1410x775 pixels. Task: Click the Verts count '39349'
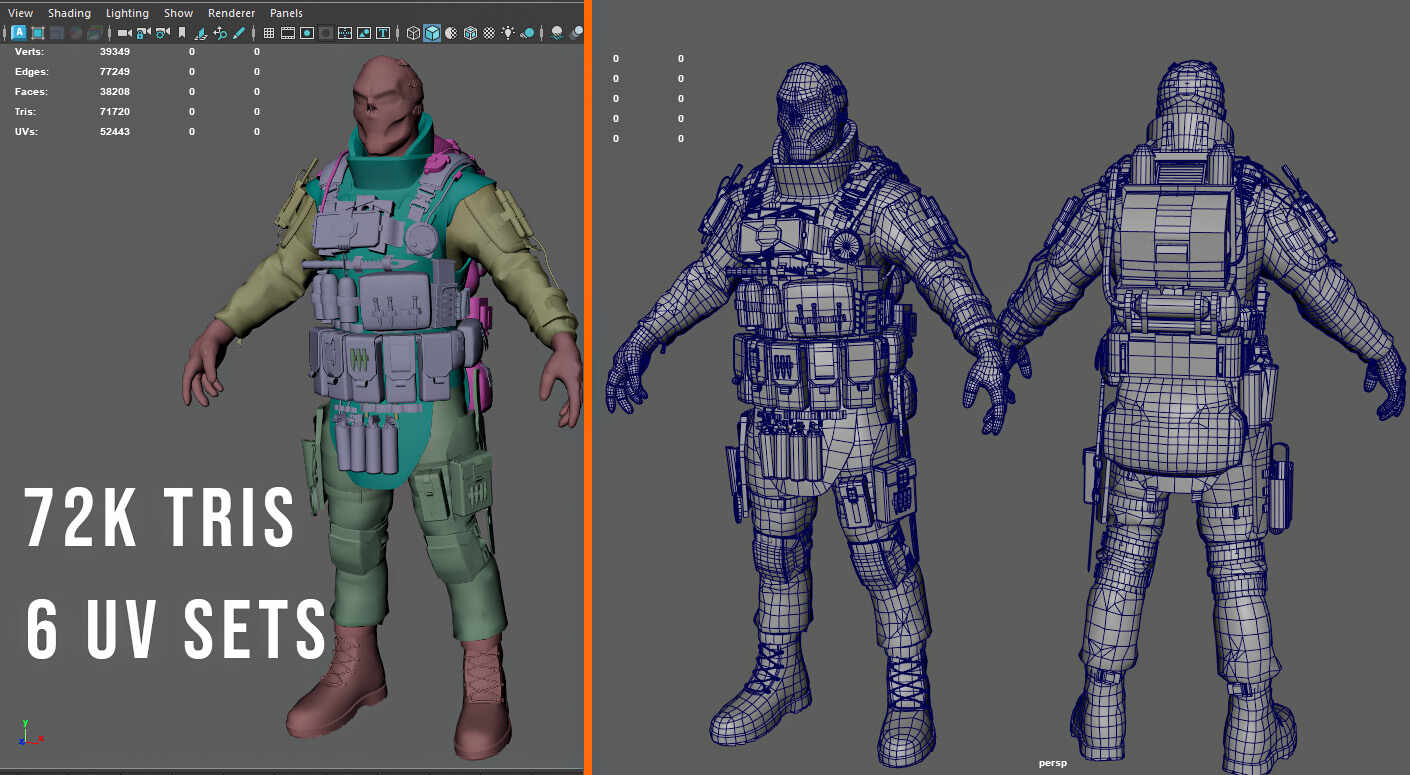(x=115, y=51)
